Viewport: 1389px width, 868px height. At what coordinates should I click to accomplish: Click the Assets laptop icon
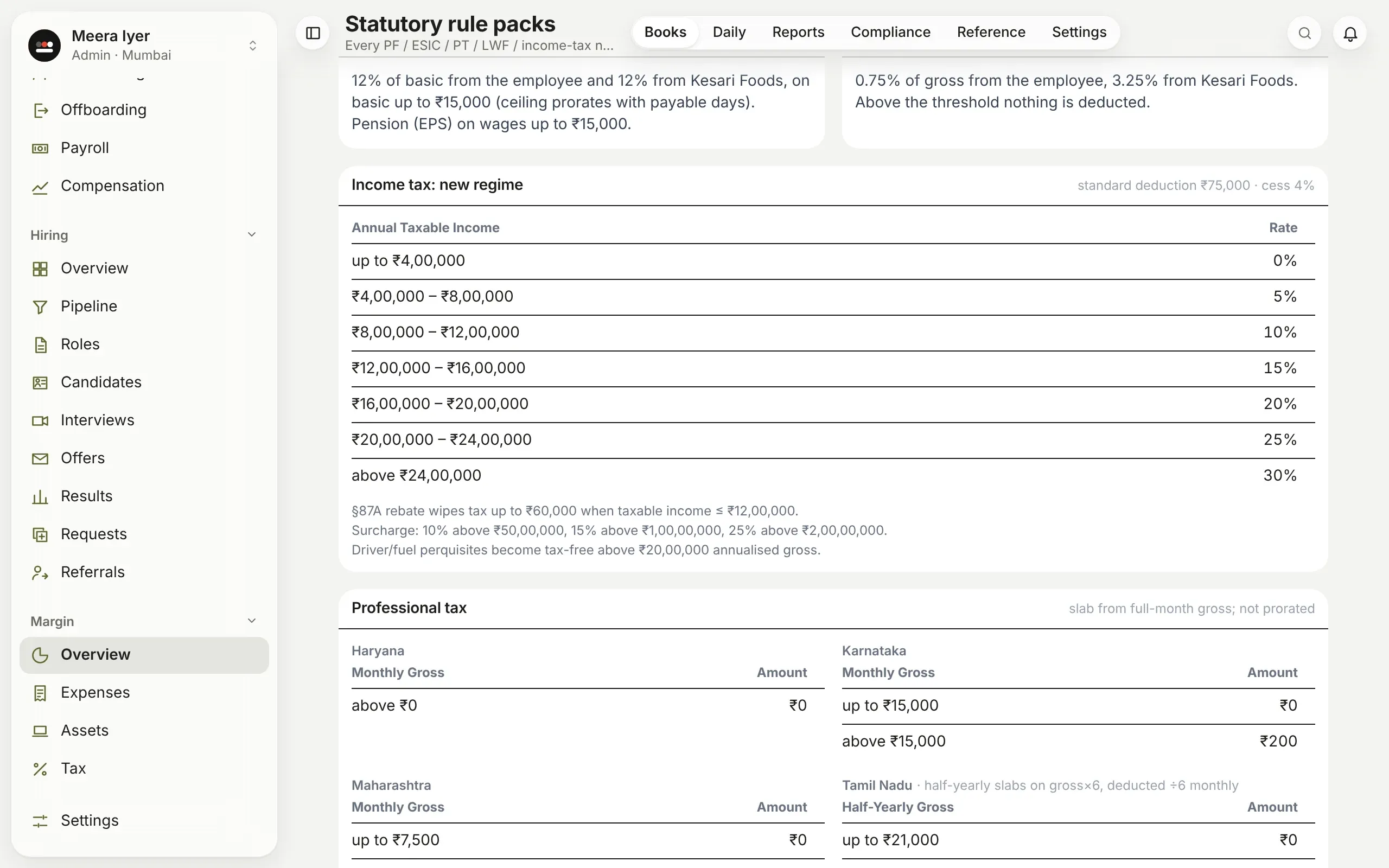(x=40, y=731)
